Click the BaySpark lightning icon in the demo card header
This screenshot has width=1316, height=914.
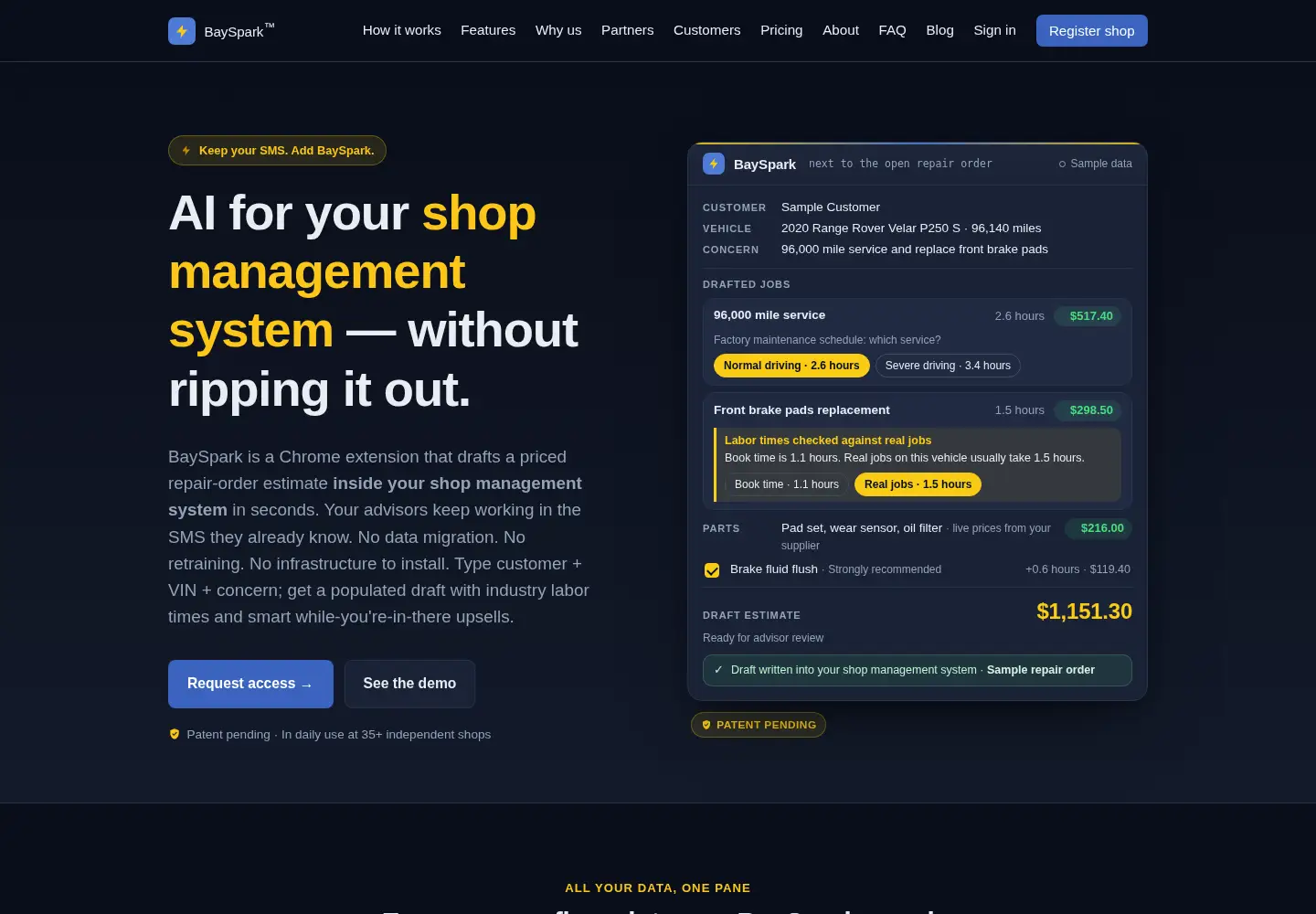coord(714,164)
